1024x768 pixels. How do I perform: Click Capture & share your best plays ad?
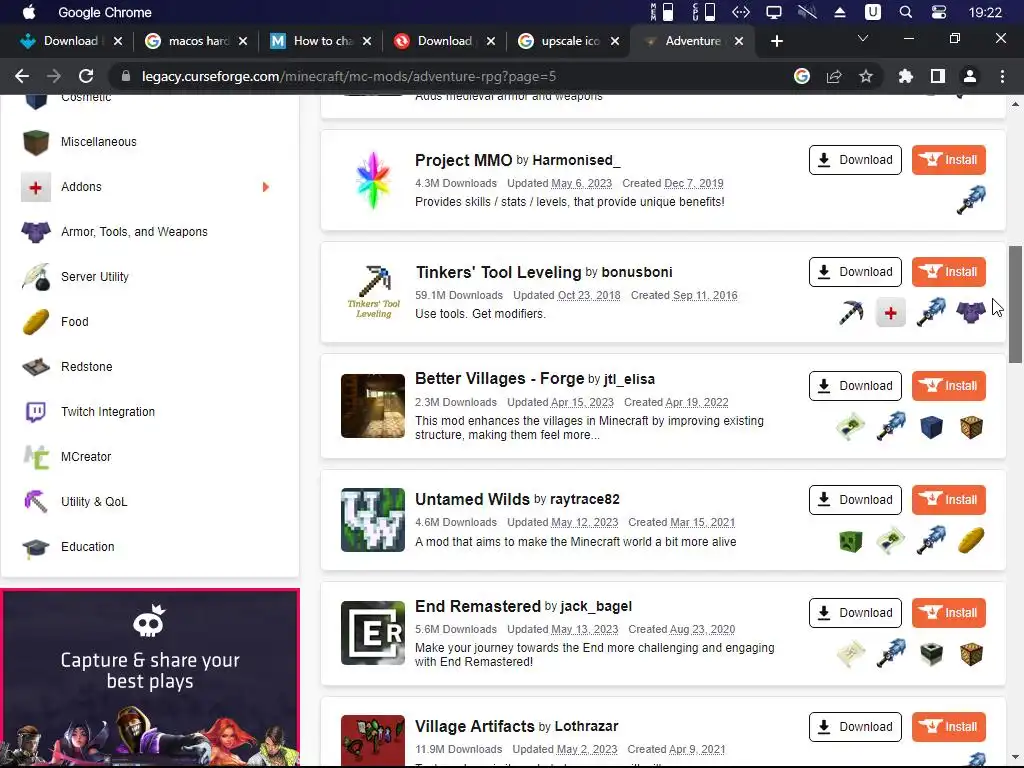[x=150, y=678]
